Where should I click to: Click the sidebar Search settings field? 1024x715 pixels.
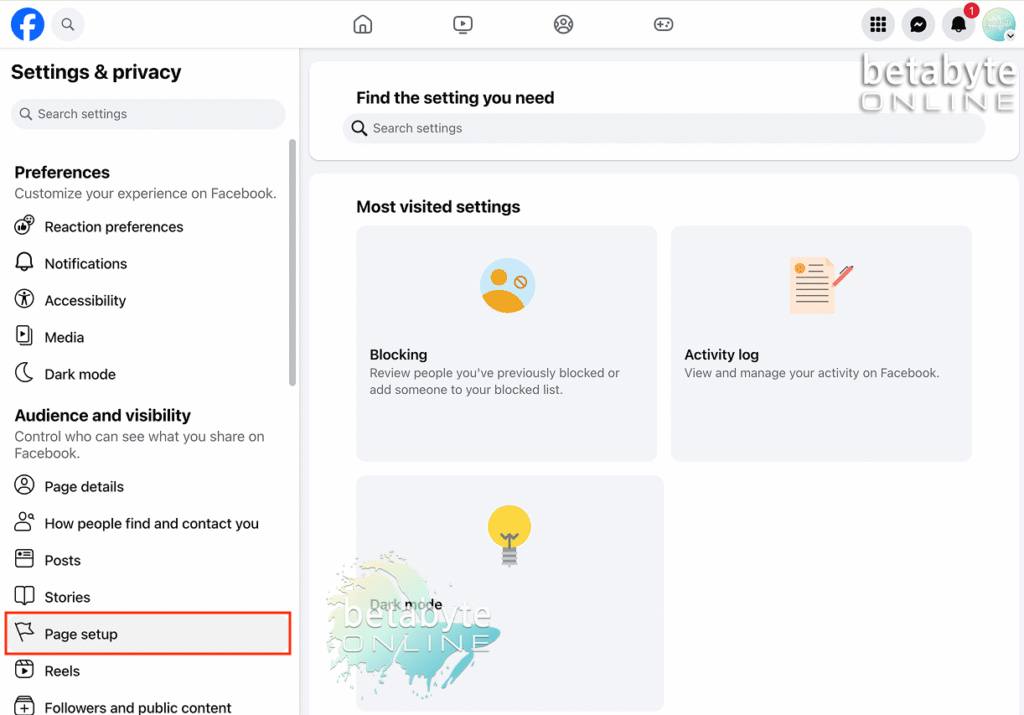click(x=148, y=114)
